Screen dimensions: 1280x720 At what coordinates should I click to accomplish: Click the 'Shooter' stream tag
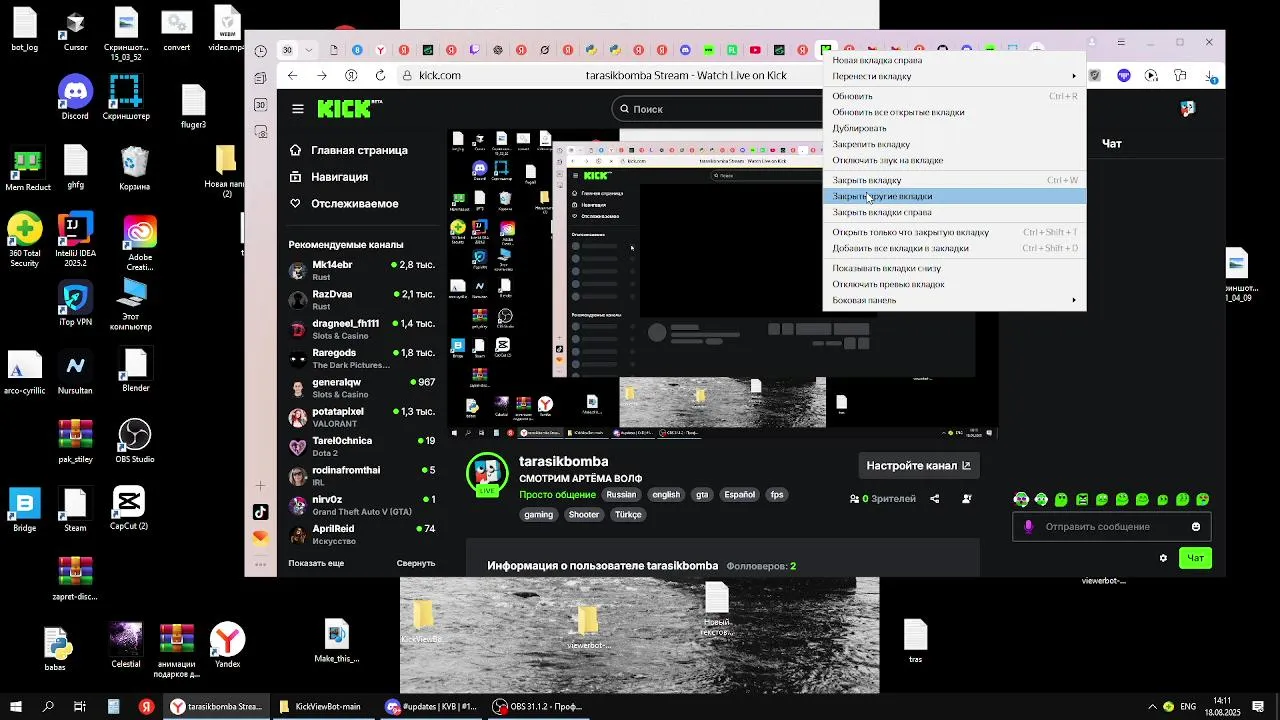pos(584,515)
